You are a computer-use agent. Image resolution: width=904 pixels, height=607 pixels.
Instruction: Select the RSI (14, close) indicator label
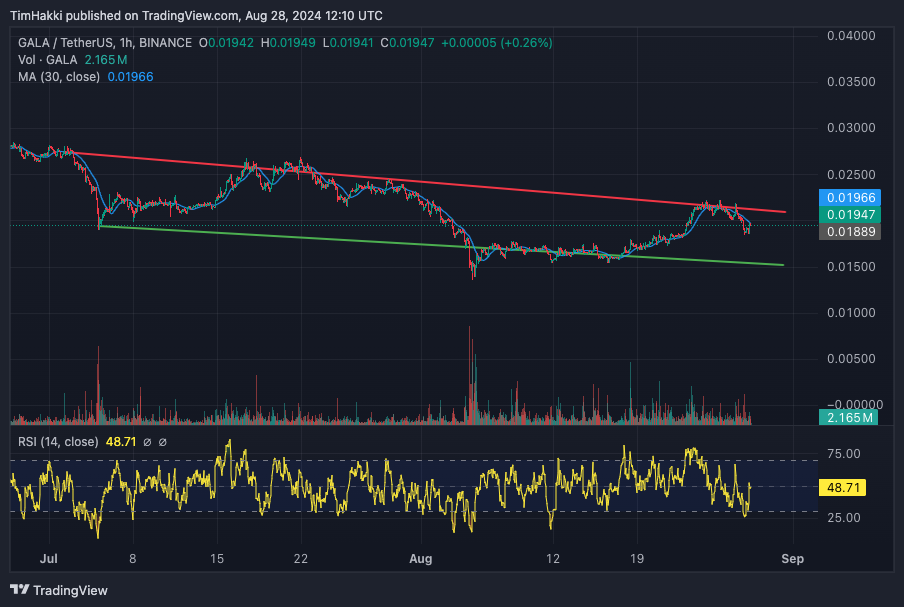[x=58, y=441]
